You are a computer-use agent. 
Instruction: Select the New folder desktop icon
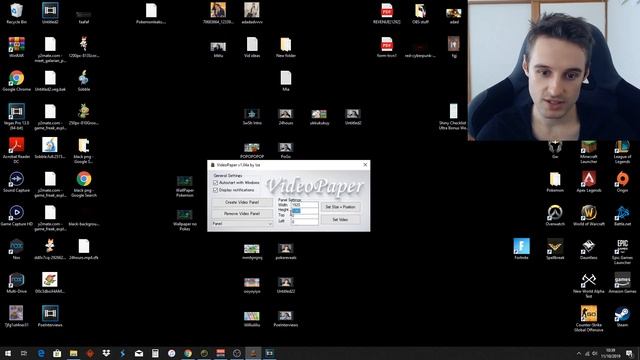(x=286, y=47)
